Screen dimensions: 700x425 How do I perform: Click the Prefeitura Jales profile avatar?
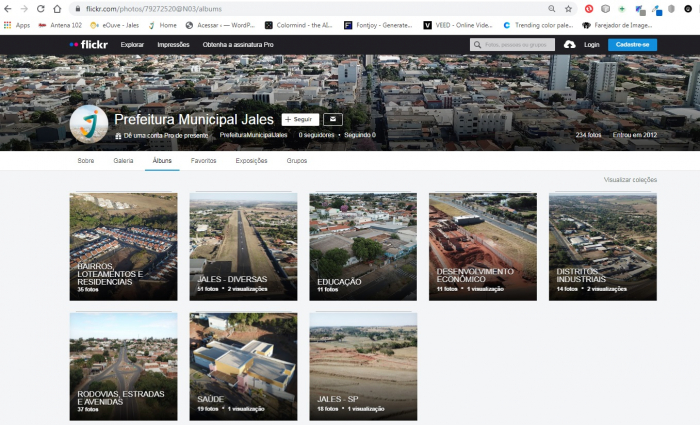(89, 124)
